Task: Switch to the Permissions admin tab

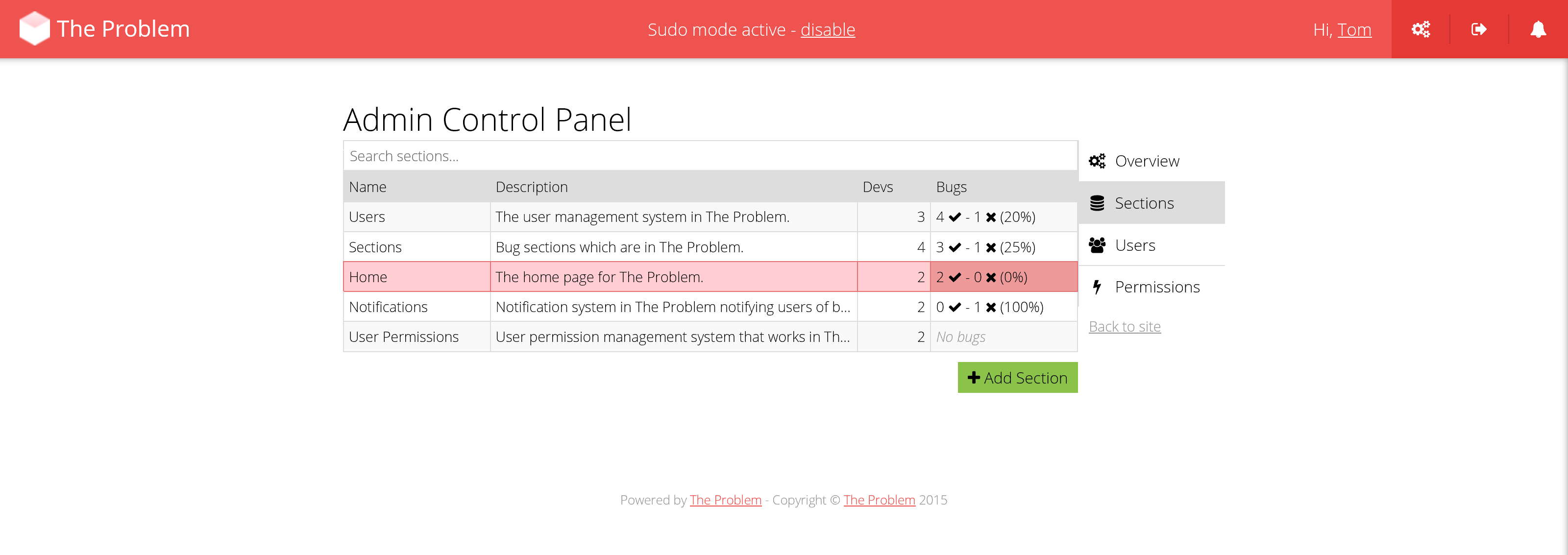Action: coord(1157,287)
